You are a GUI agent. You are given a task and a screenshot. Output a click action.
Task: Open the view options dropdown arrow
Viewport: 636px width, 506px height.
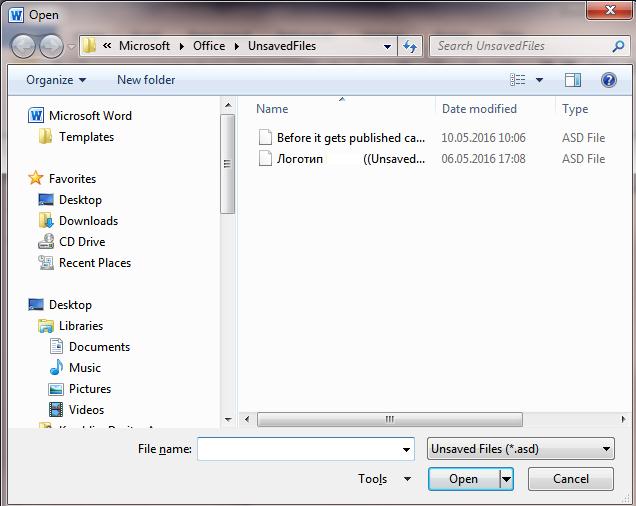tap(539, 80)
